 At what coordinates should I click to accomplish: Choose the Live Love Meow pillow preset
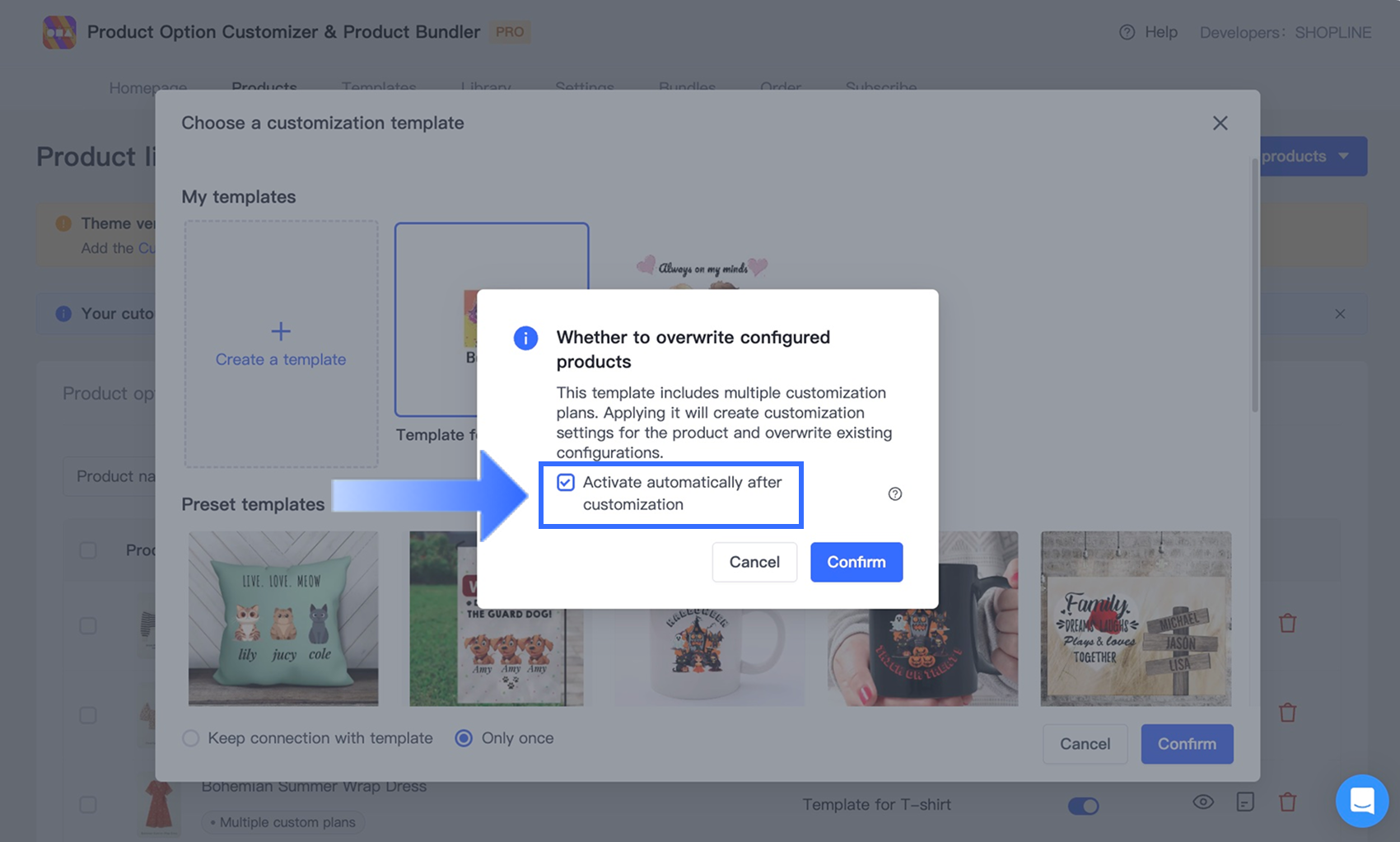283,619
